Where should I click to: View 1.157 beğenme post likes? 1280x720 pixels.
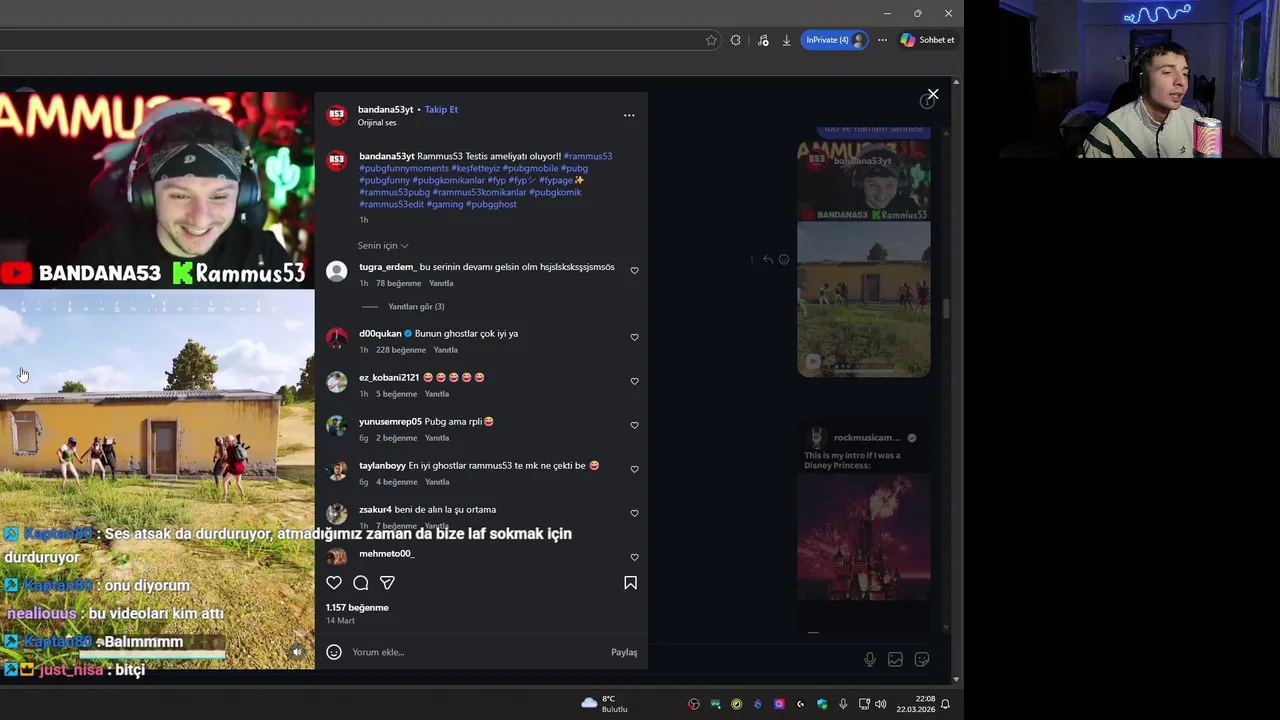[357, 607]
